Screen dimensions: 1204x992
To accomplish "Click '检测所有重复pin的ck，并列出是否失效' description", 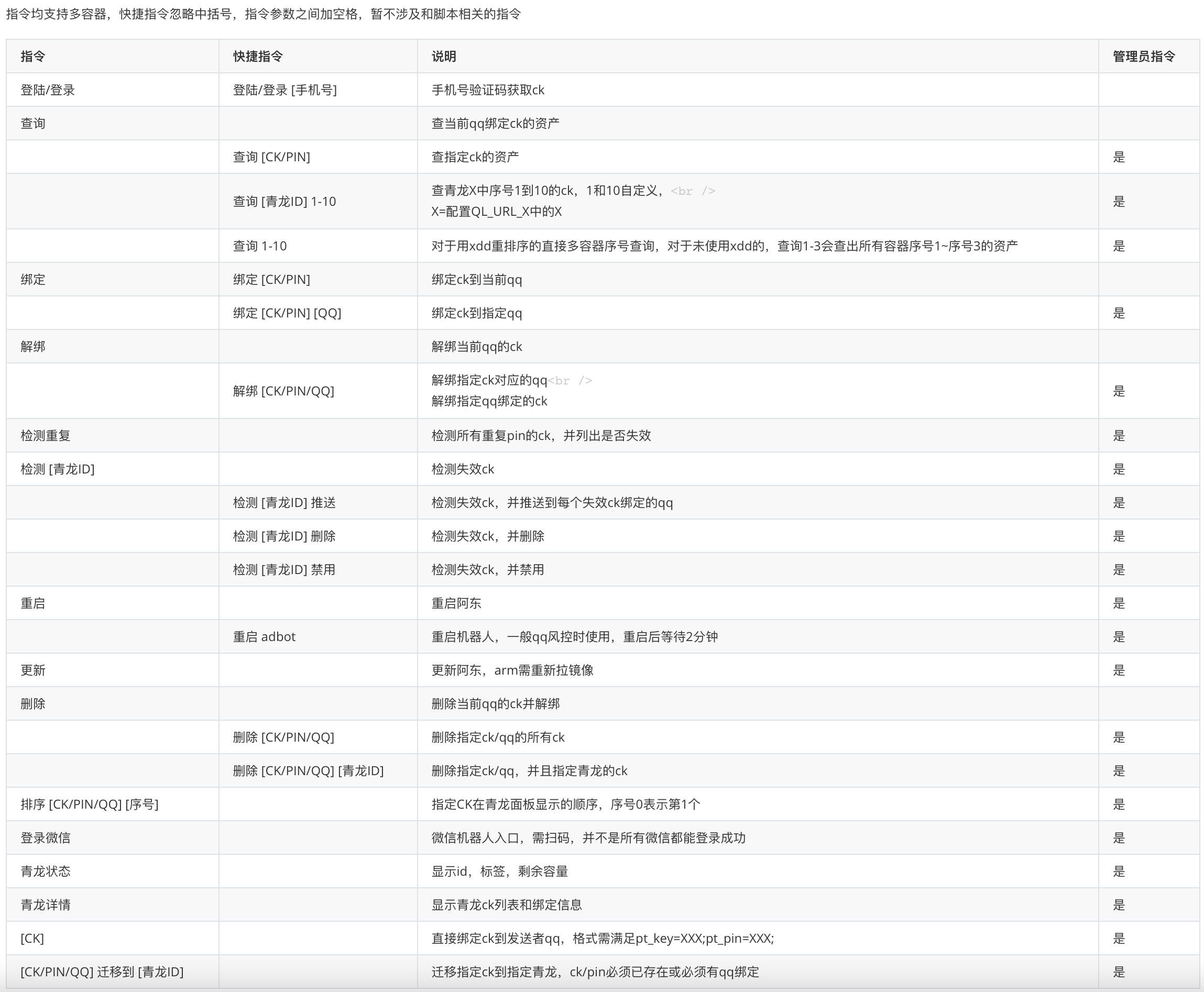I will pos(541,435).
